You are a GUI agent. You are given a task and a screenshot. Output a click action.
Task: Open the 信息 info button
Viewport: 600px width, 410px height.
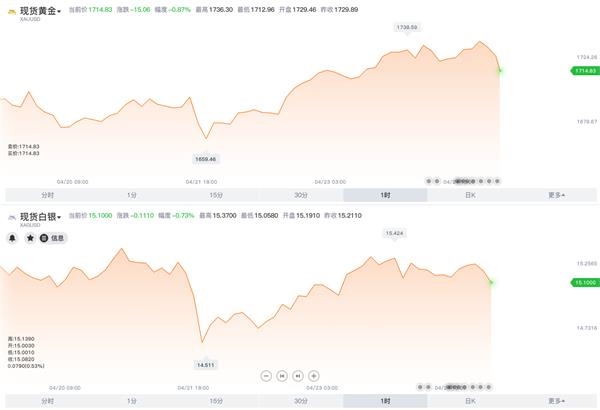[x=53, y=238]
